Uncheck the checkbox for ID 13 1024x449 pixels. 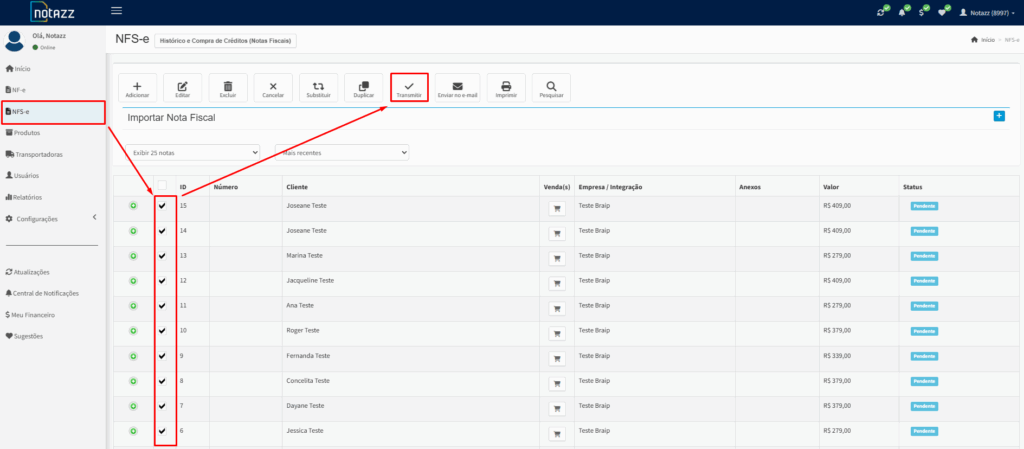(162, 256)
